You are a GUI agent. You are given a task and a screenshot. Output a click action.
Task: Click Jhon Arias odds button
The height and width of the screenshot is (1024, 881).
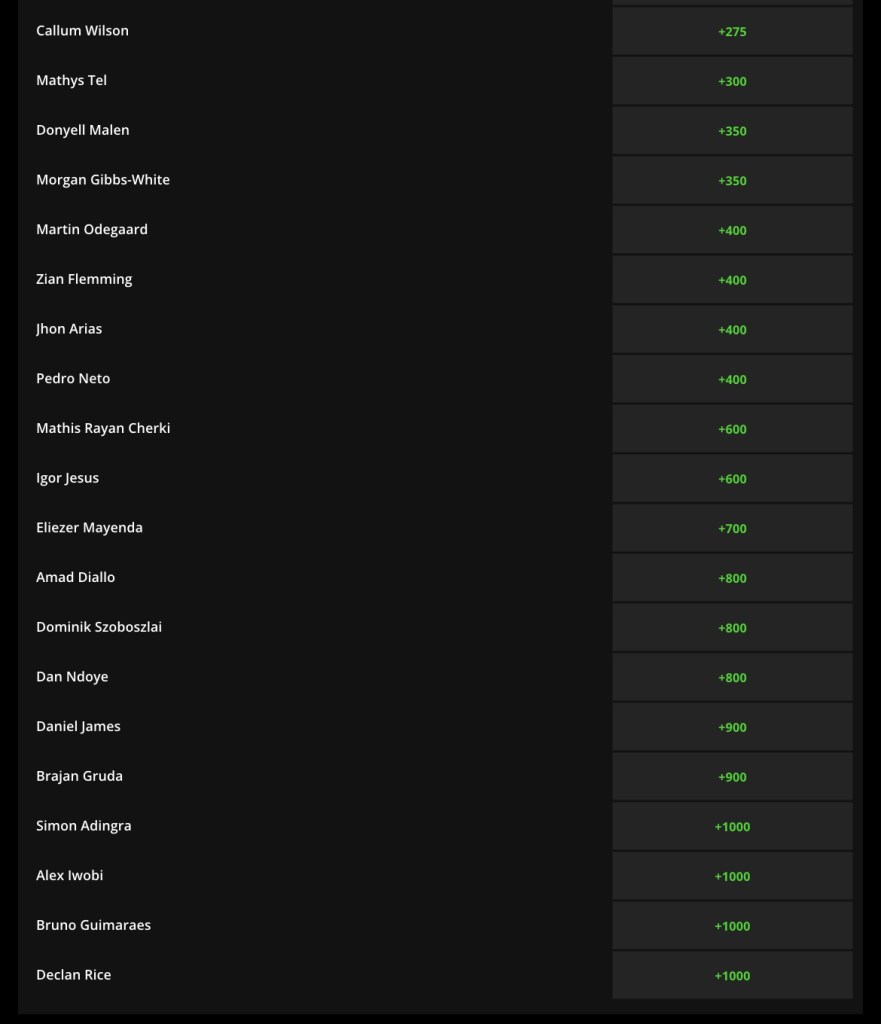(x=732, y=330)
